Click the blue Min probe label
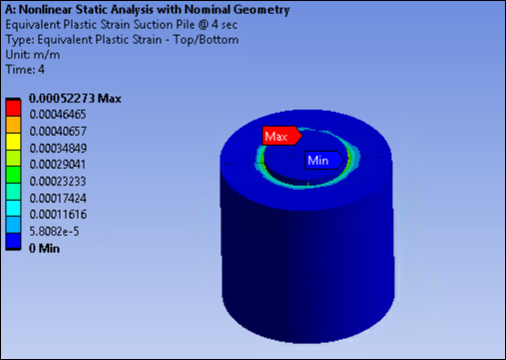 click(x=324, y=160)
